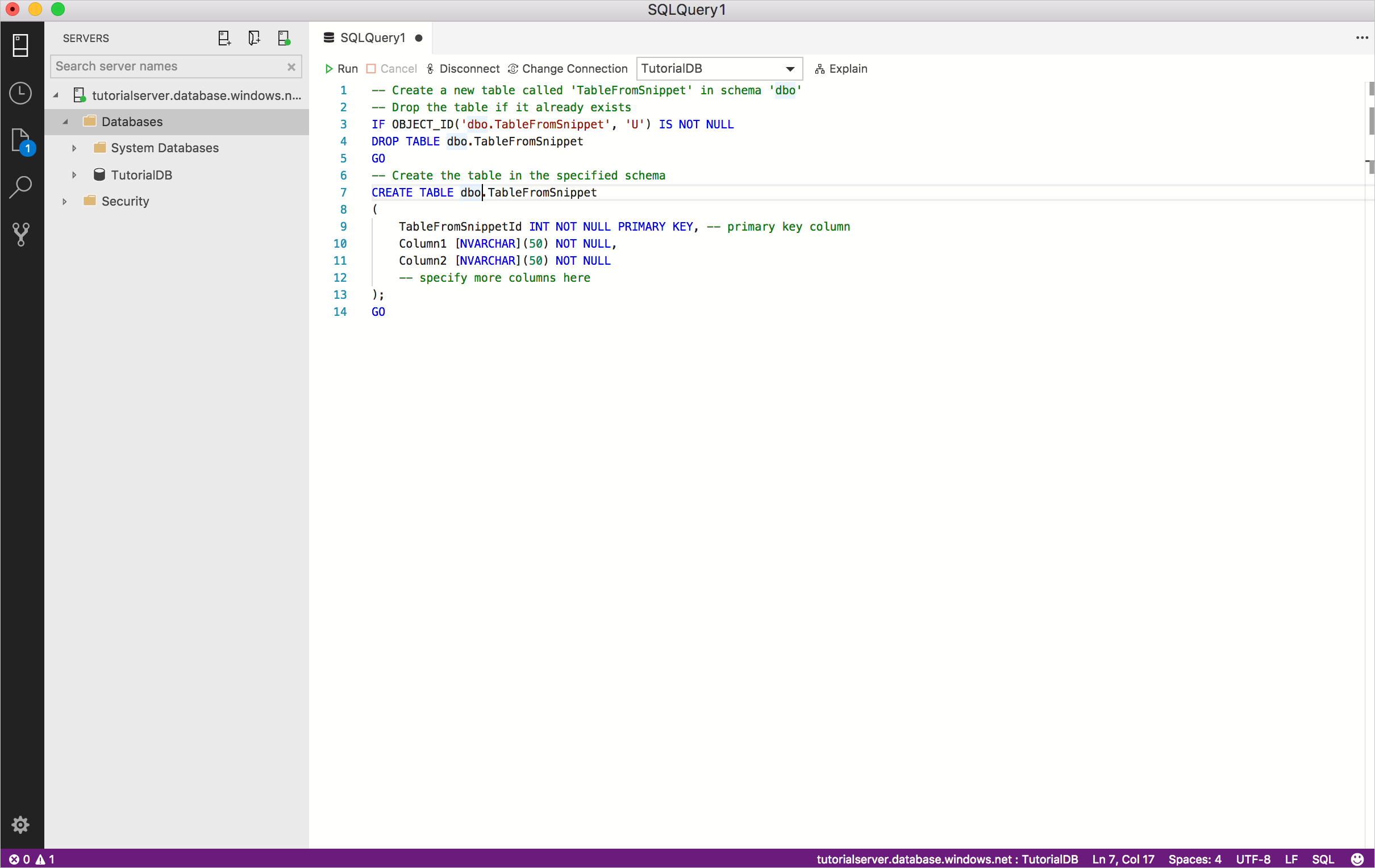Click the three-dot more options menu
This screenshot has height=868, width=1375.
click(1362, 38)
